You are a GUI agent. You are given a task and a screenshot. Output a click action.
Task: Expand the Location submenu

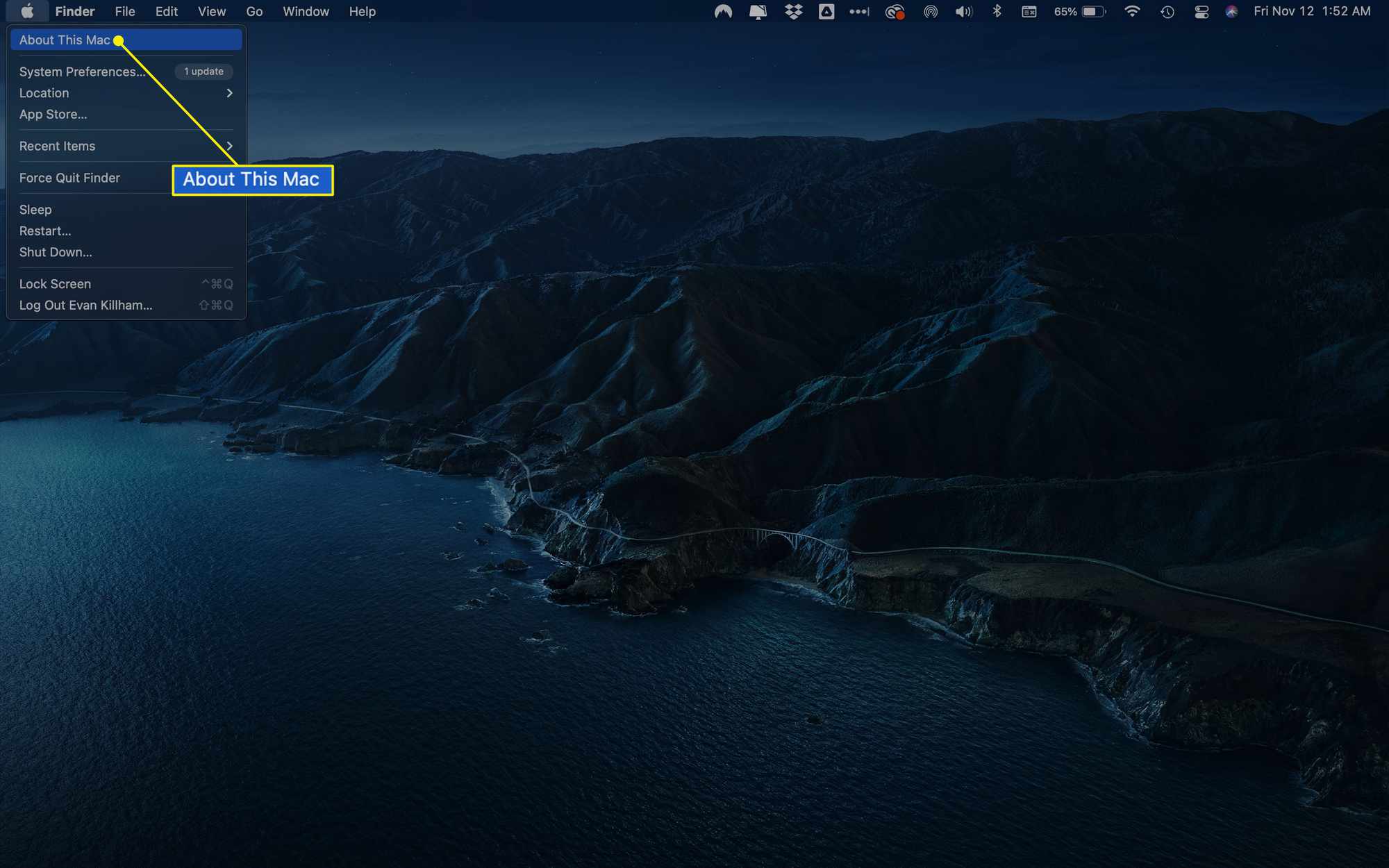tap(125, 93)
